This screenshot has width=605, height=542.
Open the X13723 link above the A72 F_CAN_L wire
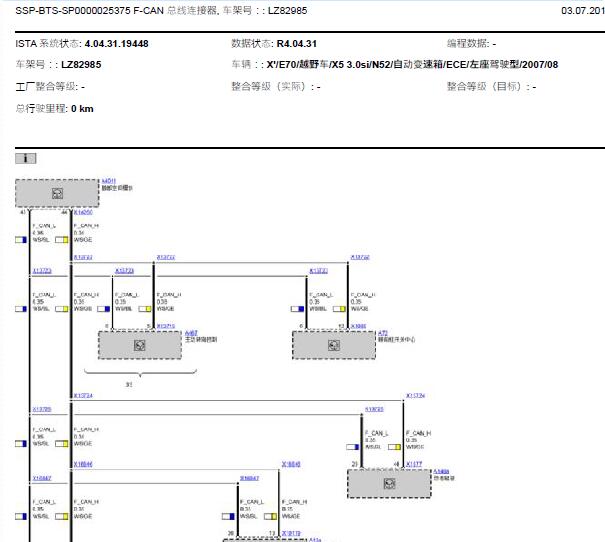319,271
